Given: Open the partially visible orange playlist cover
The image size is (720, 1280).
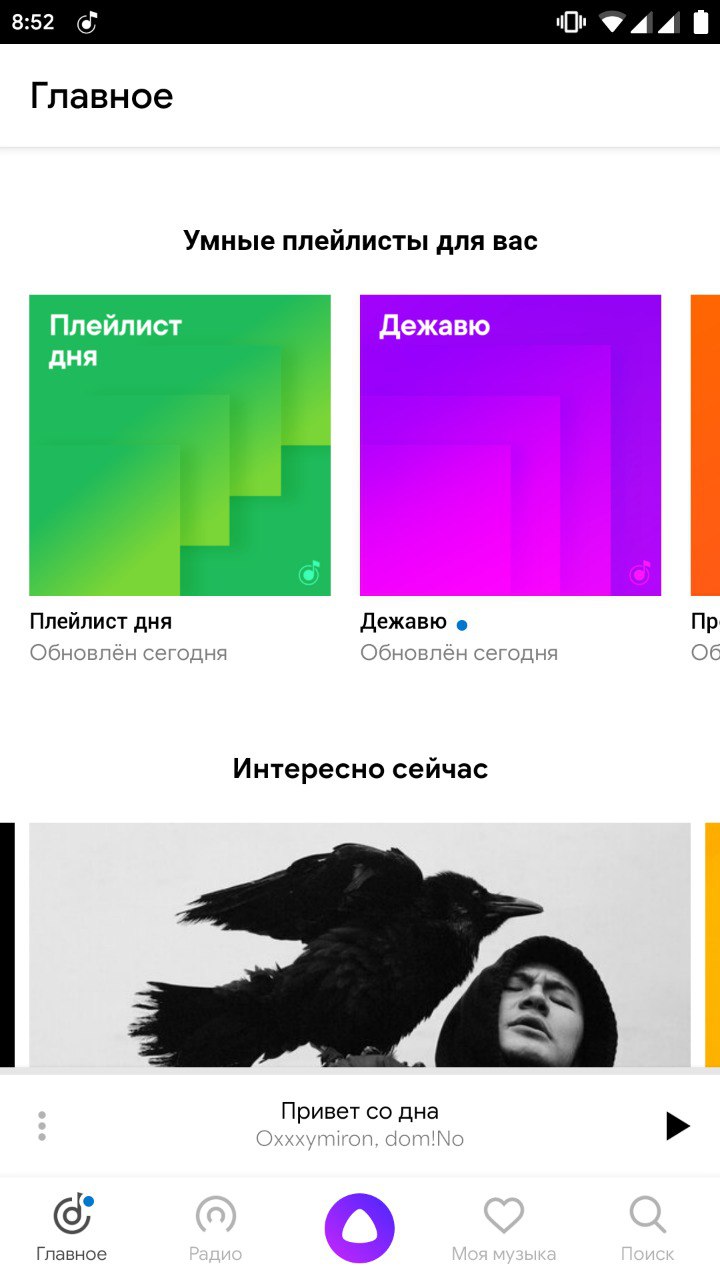Looking at the screenshot, I should [x=705, y=445].
